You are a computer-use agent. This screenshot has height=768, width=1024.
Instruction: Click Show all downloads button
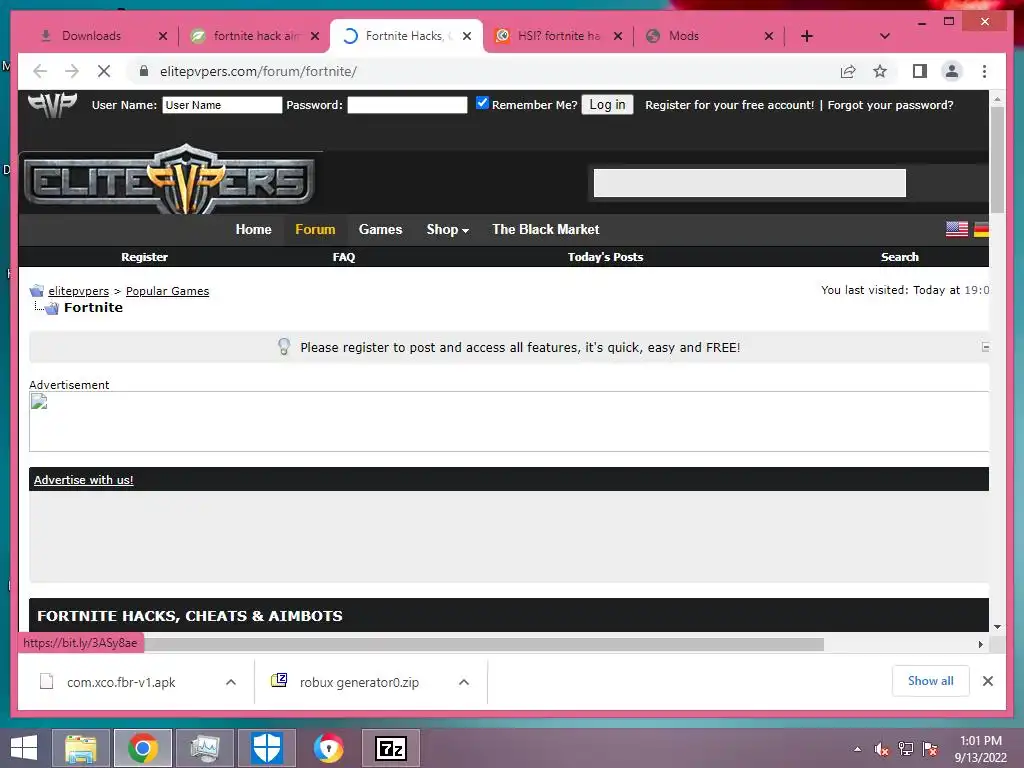931,681
